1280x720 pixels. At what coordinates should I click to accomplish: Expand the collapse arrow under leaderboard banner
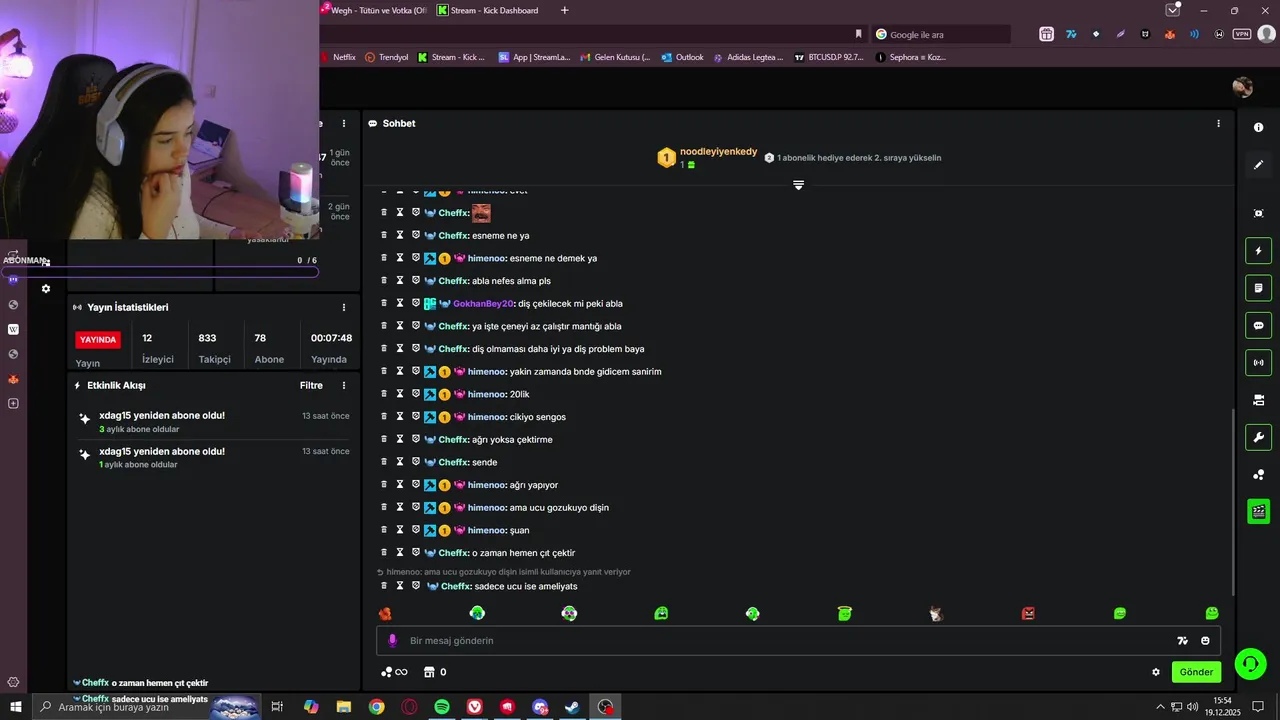click(x=798, y=185)
